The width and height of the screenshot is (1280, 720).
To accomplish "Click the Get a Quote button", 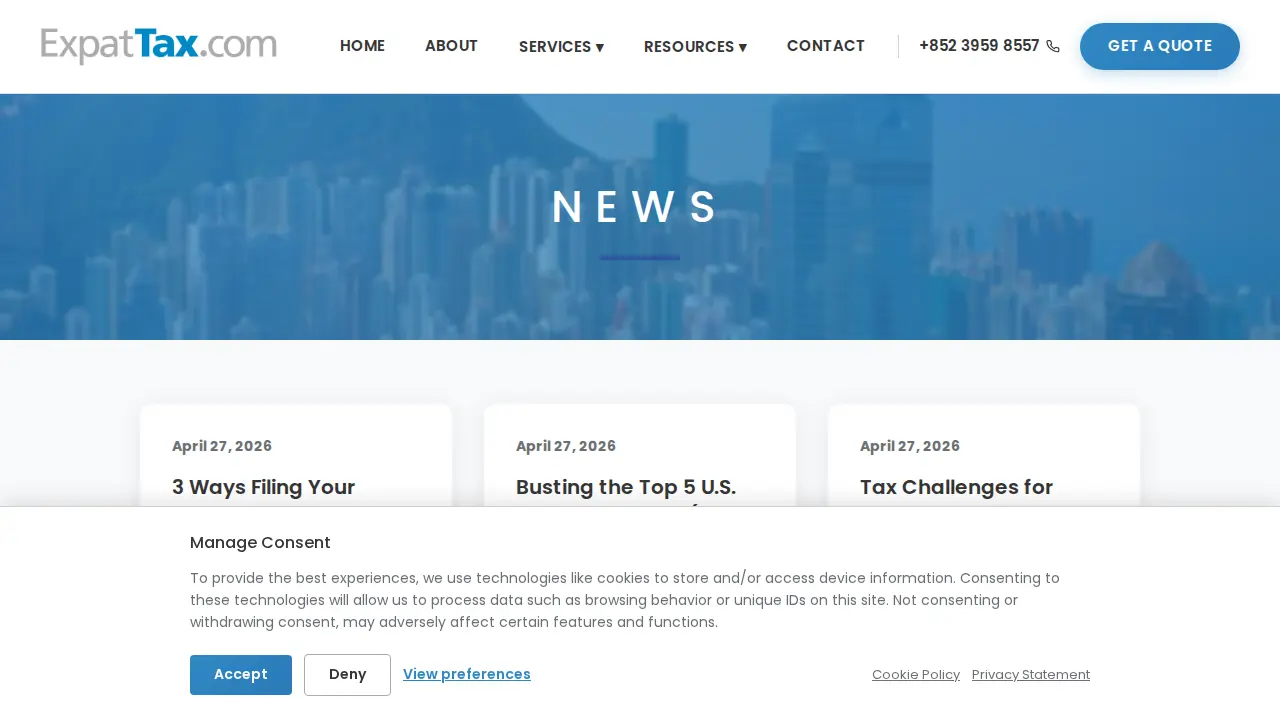I will tap(1160, 46).
